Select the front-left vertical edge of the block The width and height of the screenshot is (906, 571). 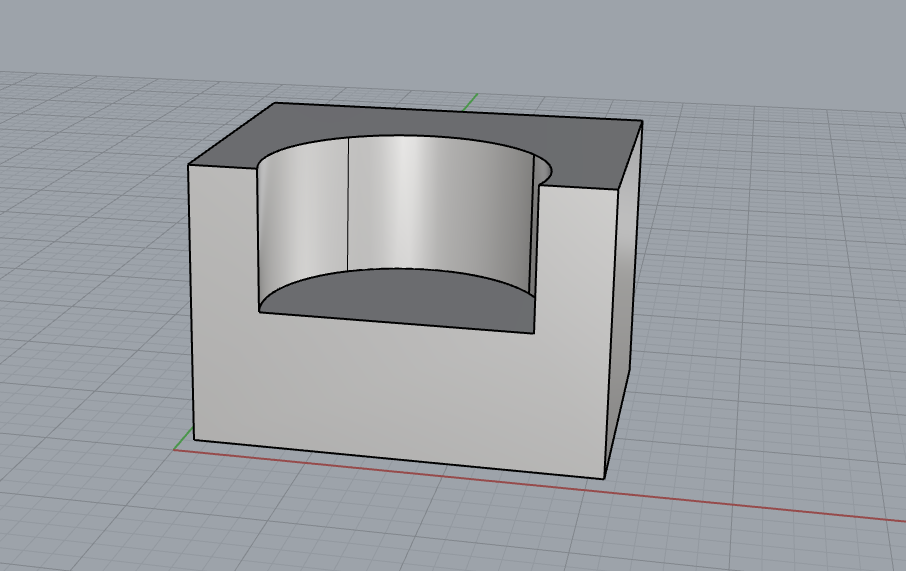click(190, 300)
